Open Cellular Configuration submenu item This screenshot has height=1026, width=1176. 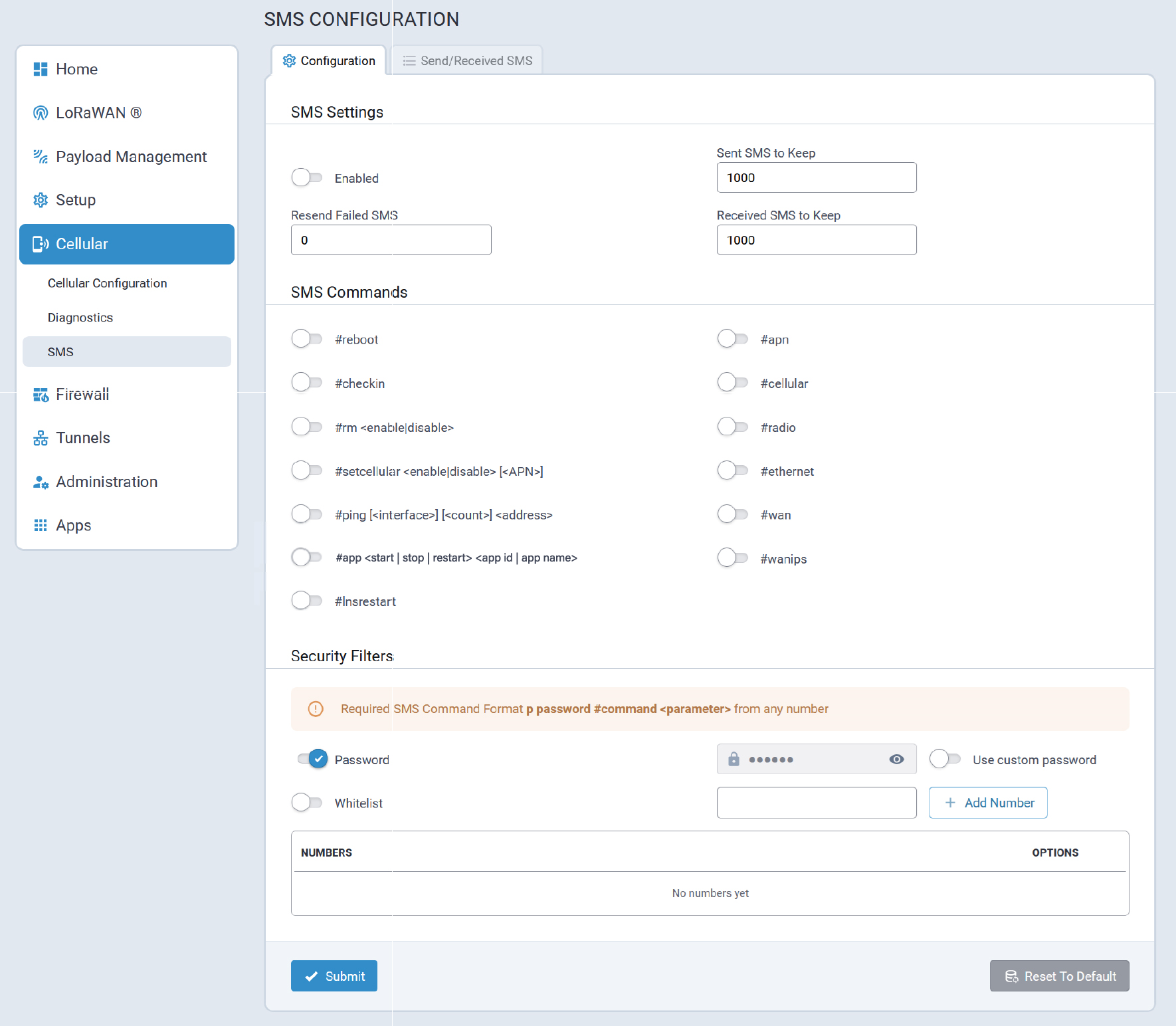tap(107, 283)
